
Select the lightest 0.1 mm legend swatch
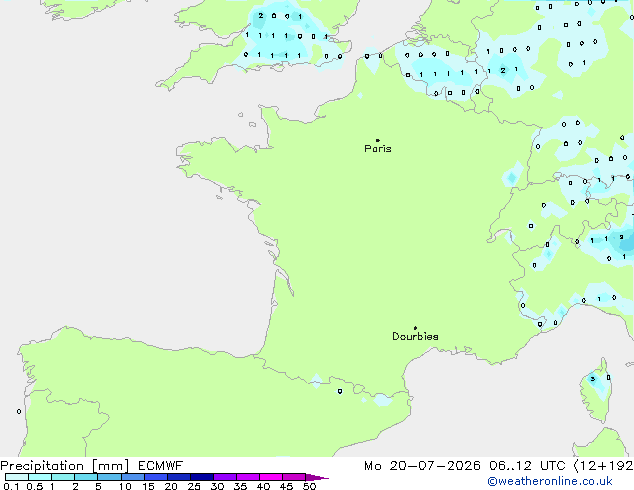(x=17, y=477)
